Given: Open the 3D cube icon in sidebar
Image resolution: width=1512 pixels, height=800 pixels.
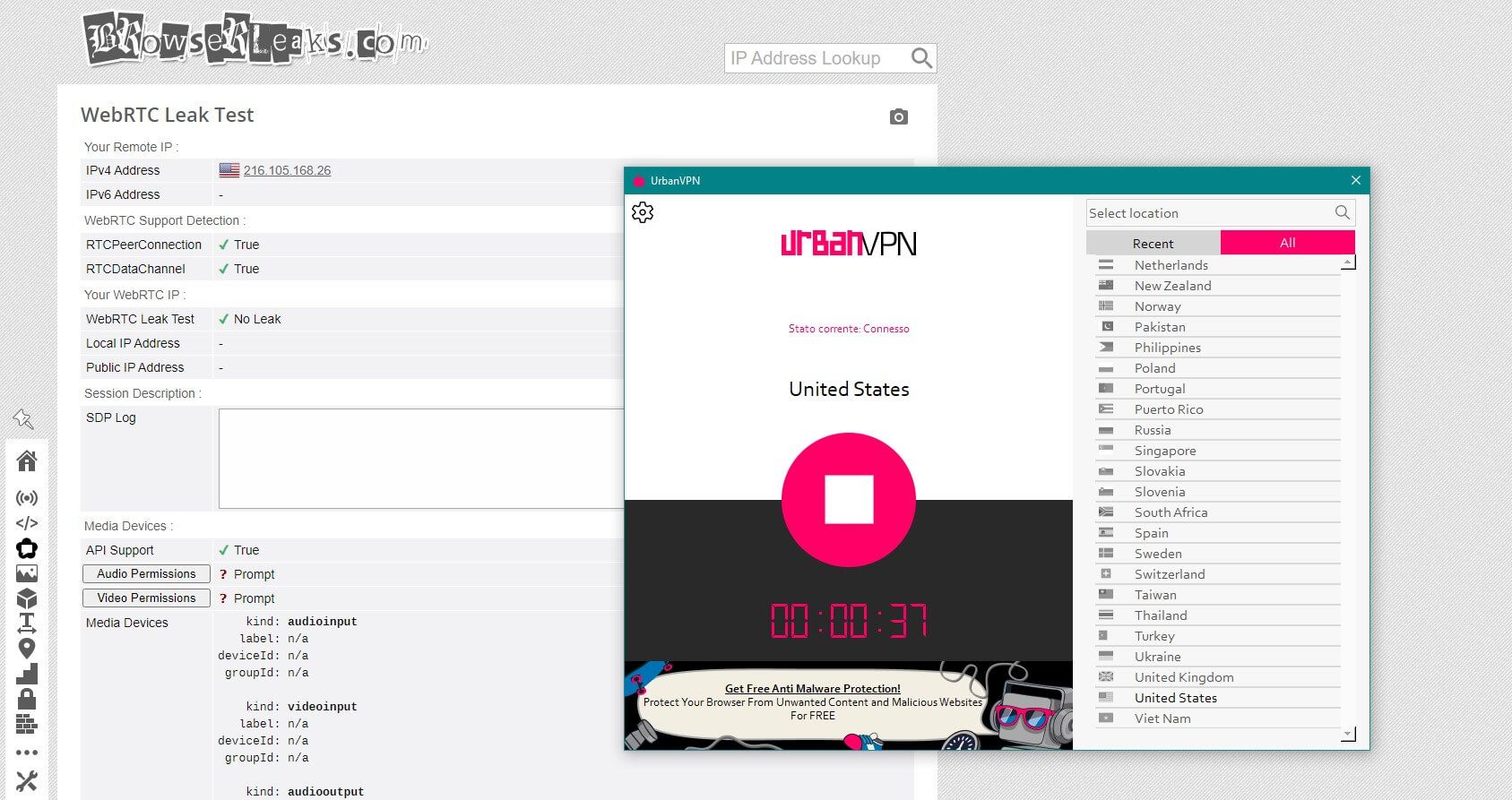Looking at the screenshot, I should 27,598.
